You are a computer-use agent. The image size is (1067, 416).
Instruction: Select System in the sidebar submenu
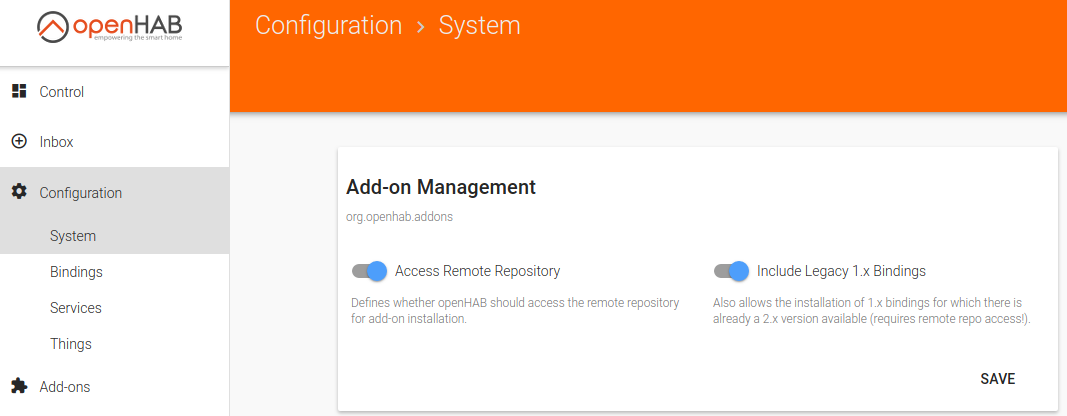pos(73,236)
